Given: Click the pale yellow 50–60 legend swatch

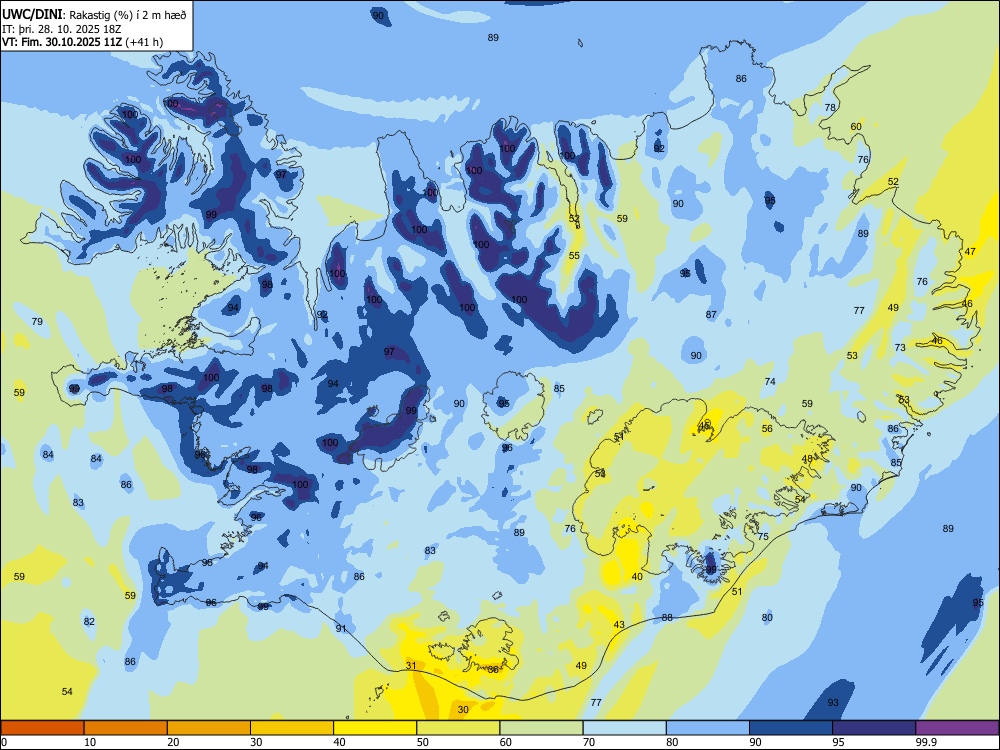Looking at the screenshot, I should [458, 728].
